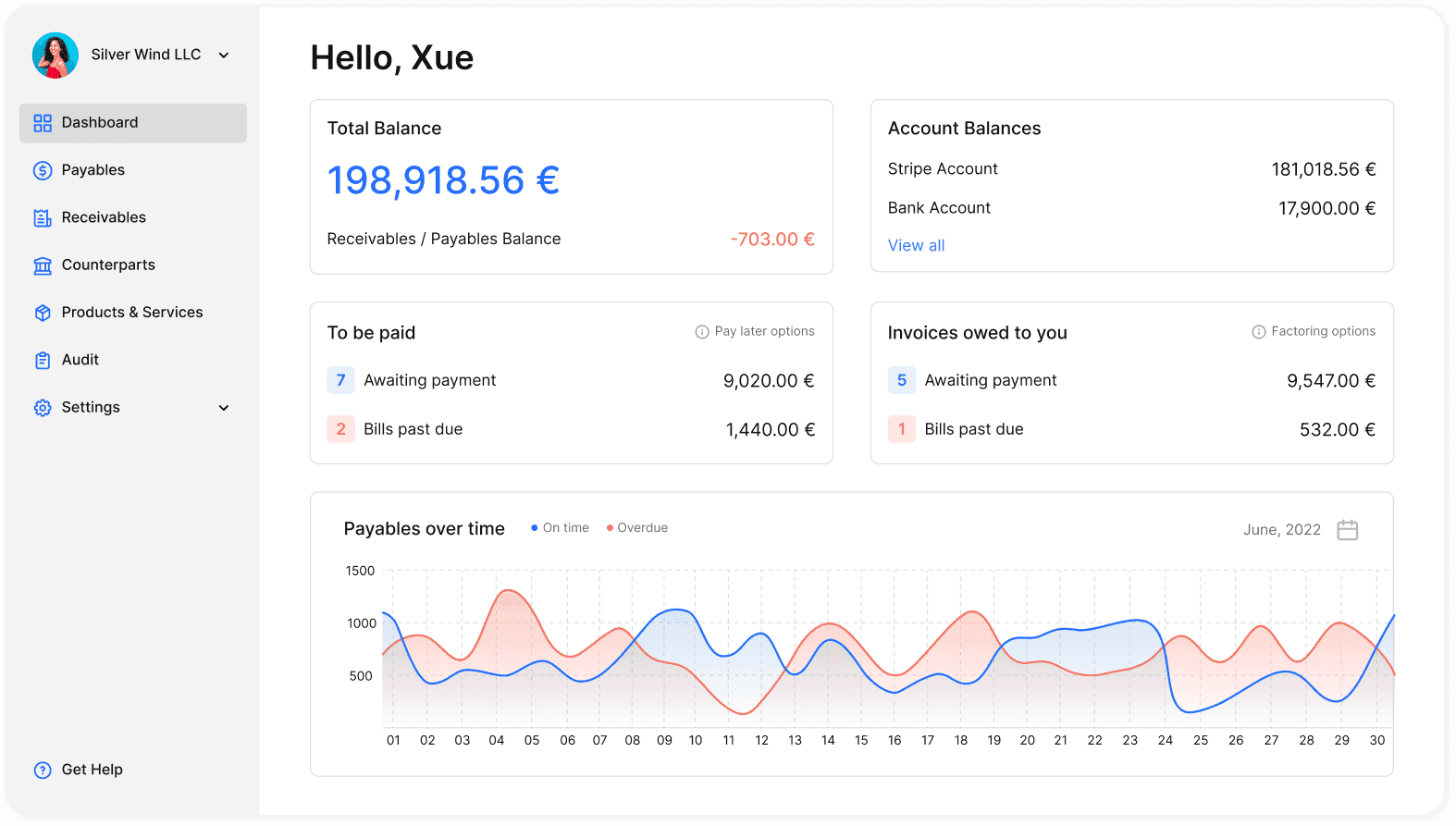Click the Receivables document icon
The image size is (1456, 826).
[x=43, y=218]
